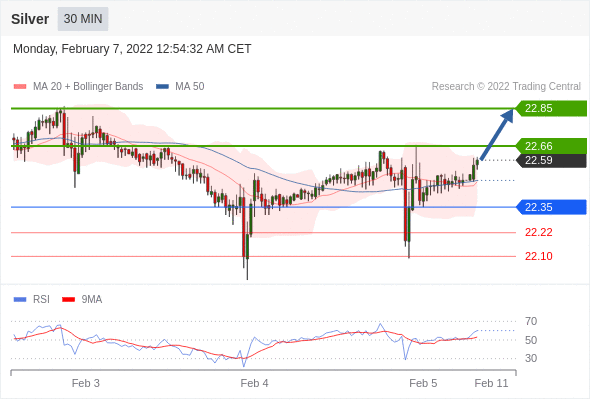
Task: Click the 22.10 red support label
Action: [x=539, y=256]
